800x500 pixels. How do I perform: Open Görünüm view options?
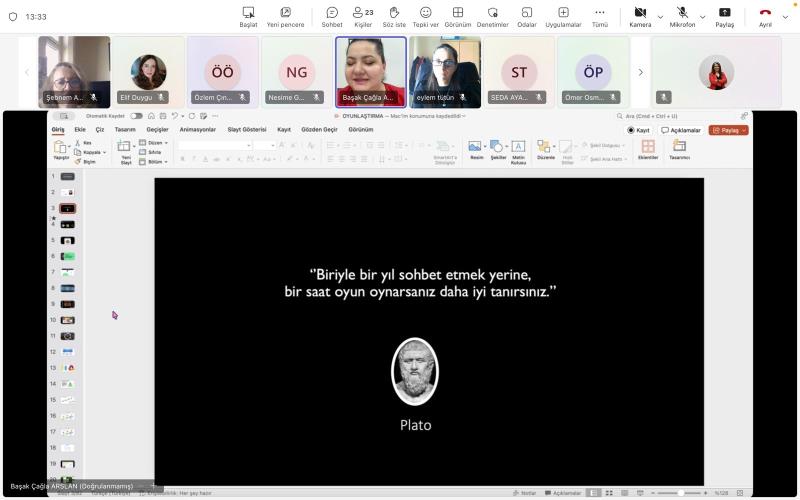click(457, 16)
